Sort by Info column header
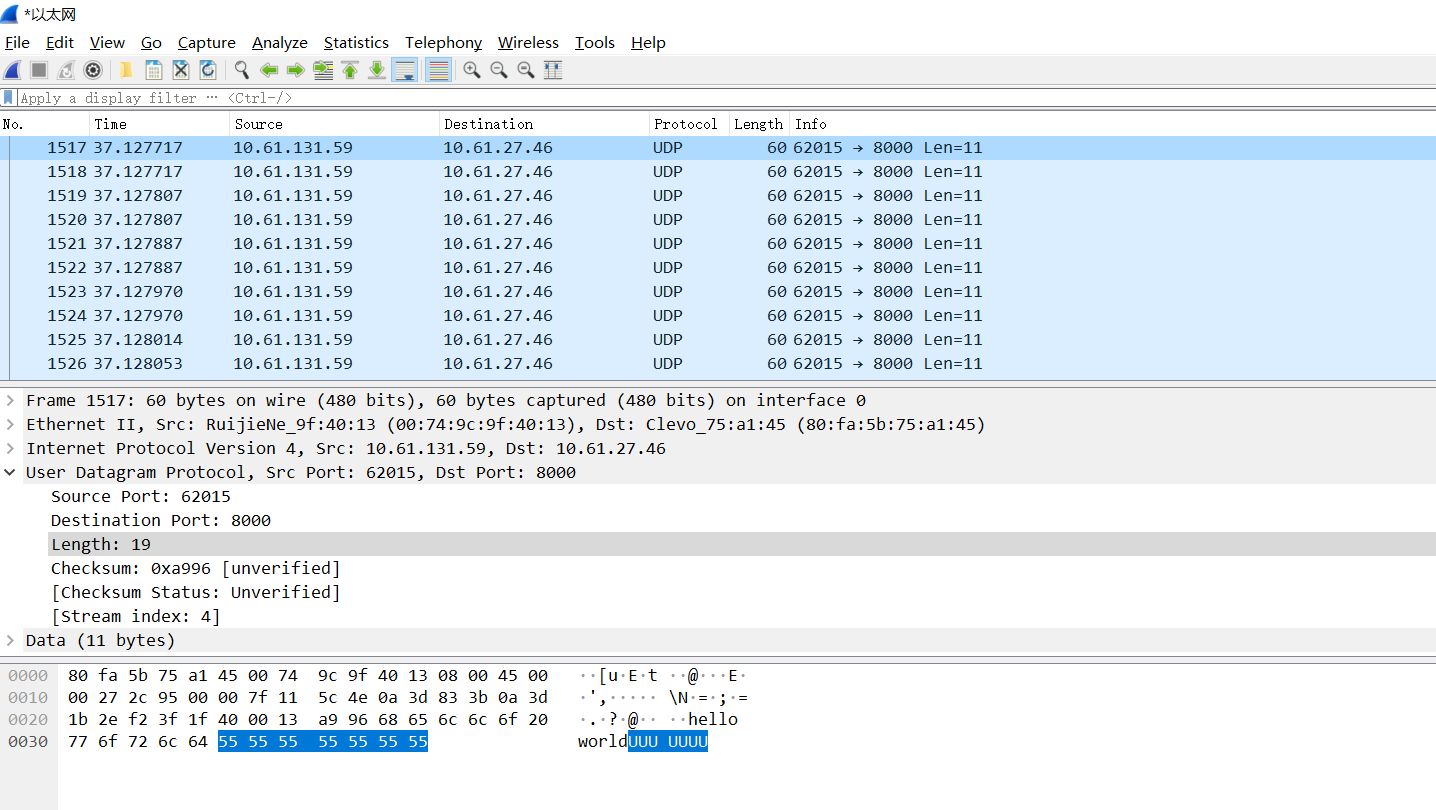The height and width of the screenshot is (810, 1436). pyautogui.click(x=1112, y=124)
